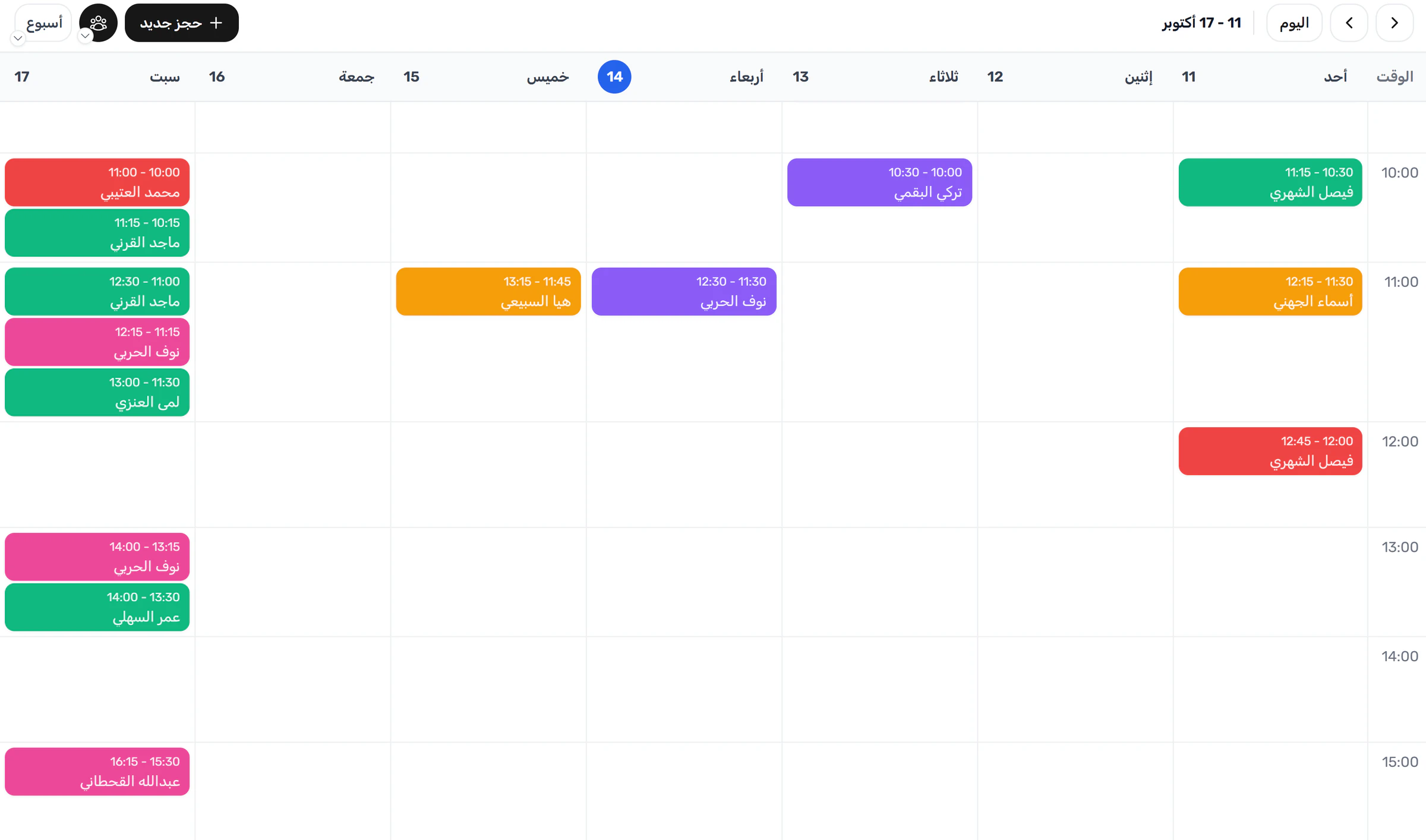Click the staff/team filter icon button
Screen dimensions: 1426x840
click(99, 23)
